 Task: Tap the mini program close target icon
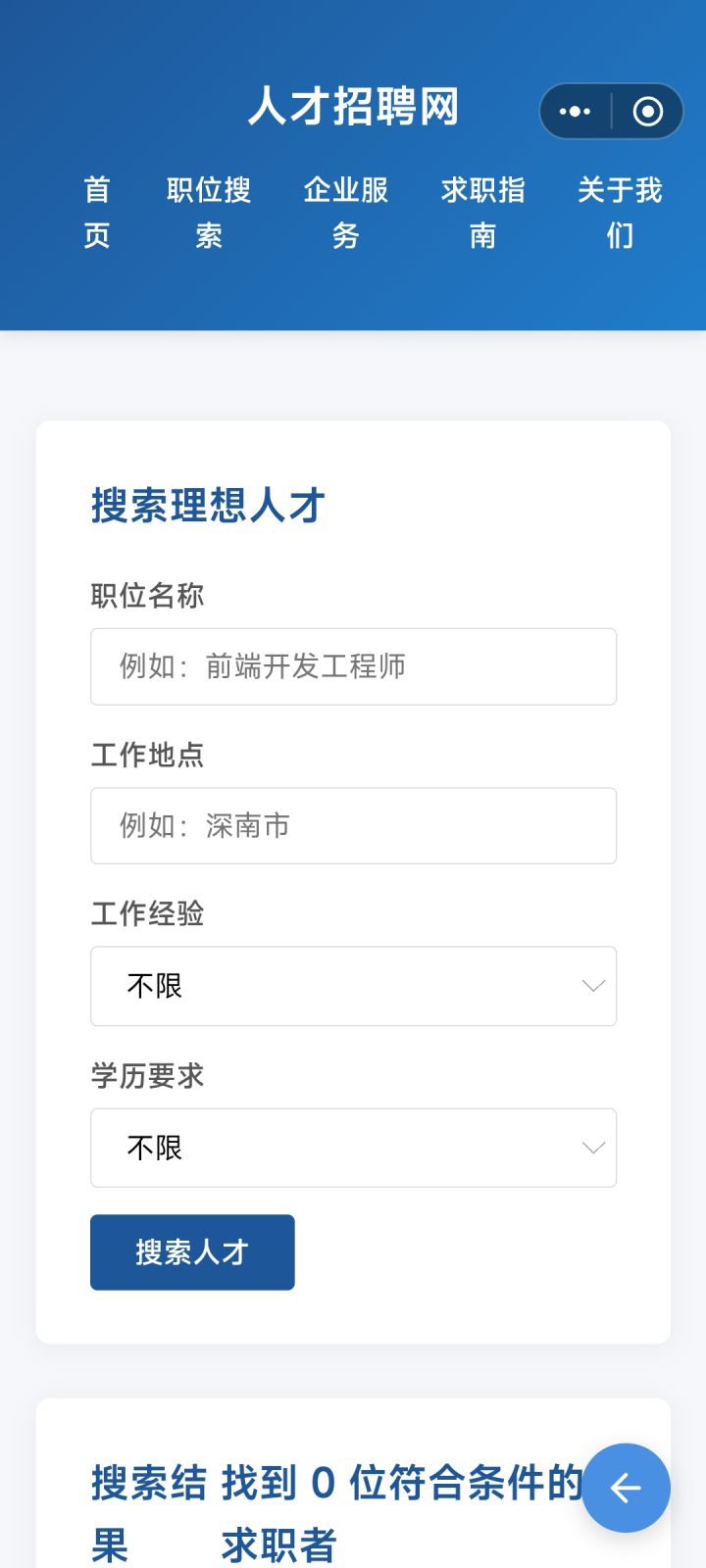click(647, 112)
